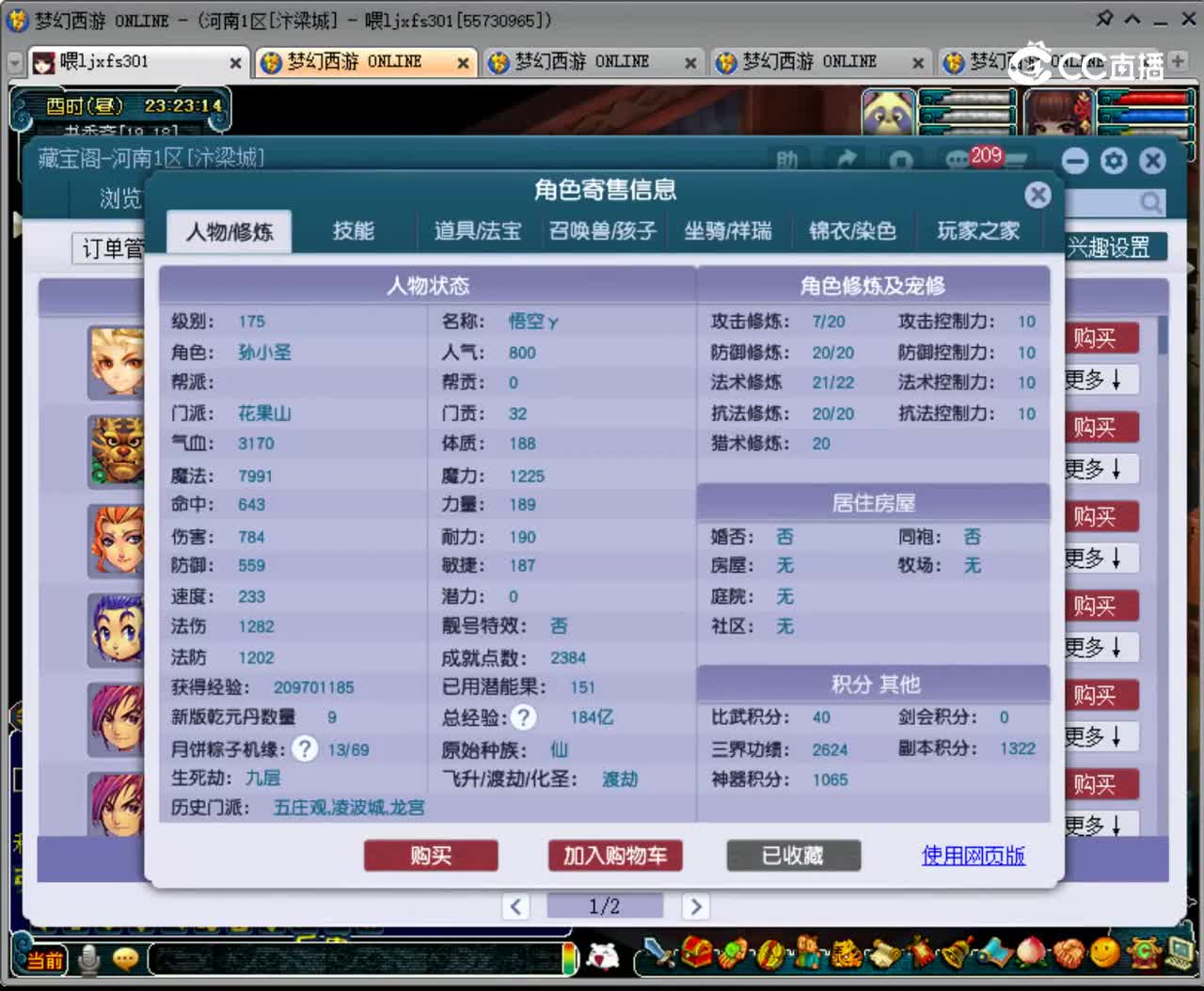The width and height of the screenshot is (1204, 991).
Task: Open the 使用网页版 link
Action: click(x=974, y=856)
